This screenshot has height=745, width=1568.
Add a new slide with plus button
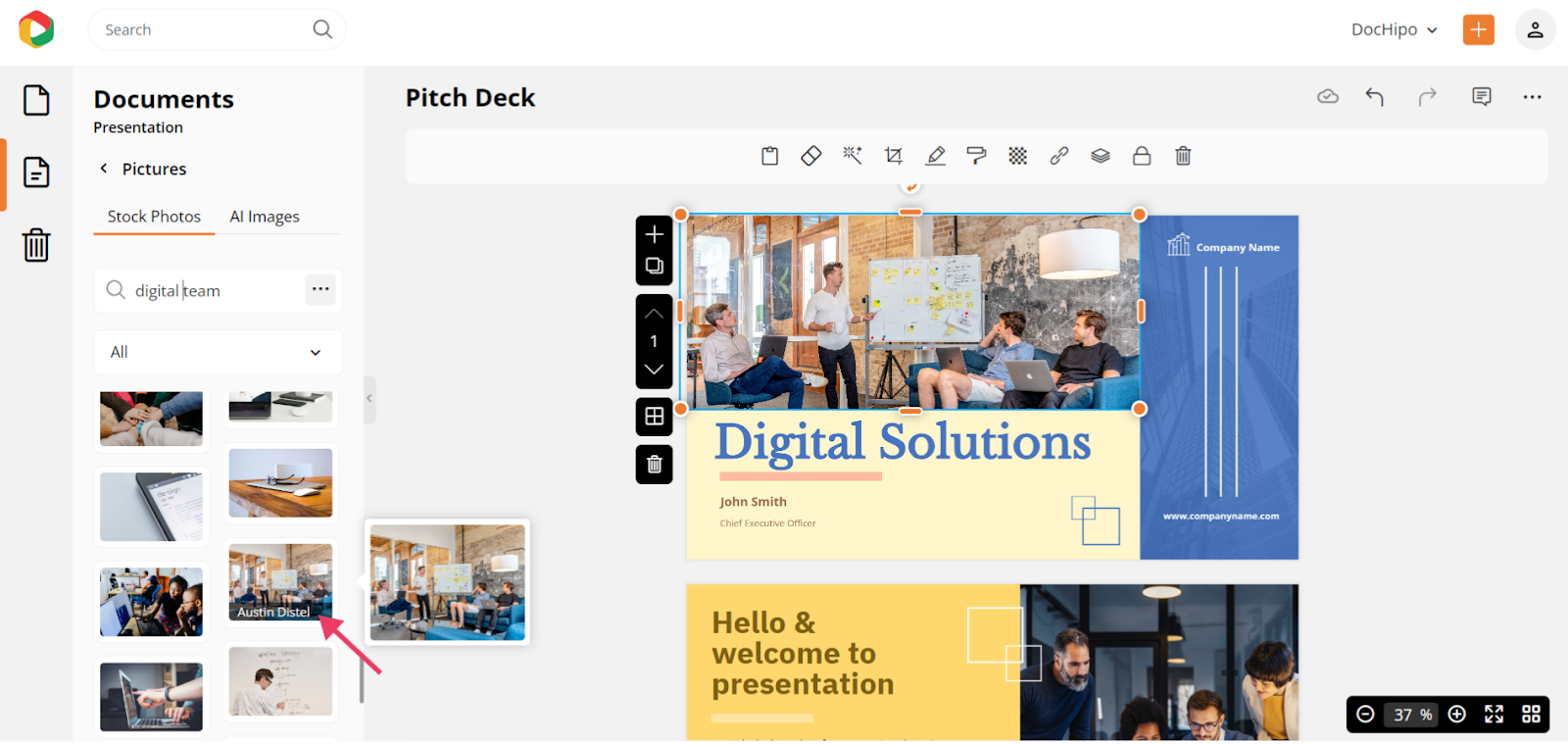(654, 234)
